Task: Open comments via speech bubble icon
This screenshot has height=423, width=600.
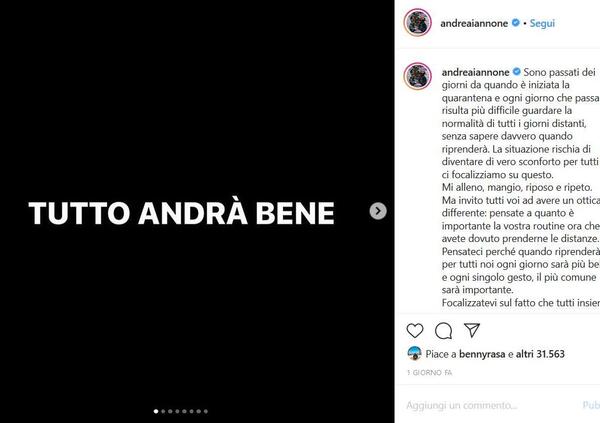Action: click(443, 330)
